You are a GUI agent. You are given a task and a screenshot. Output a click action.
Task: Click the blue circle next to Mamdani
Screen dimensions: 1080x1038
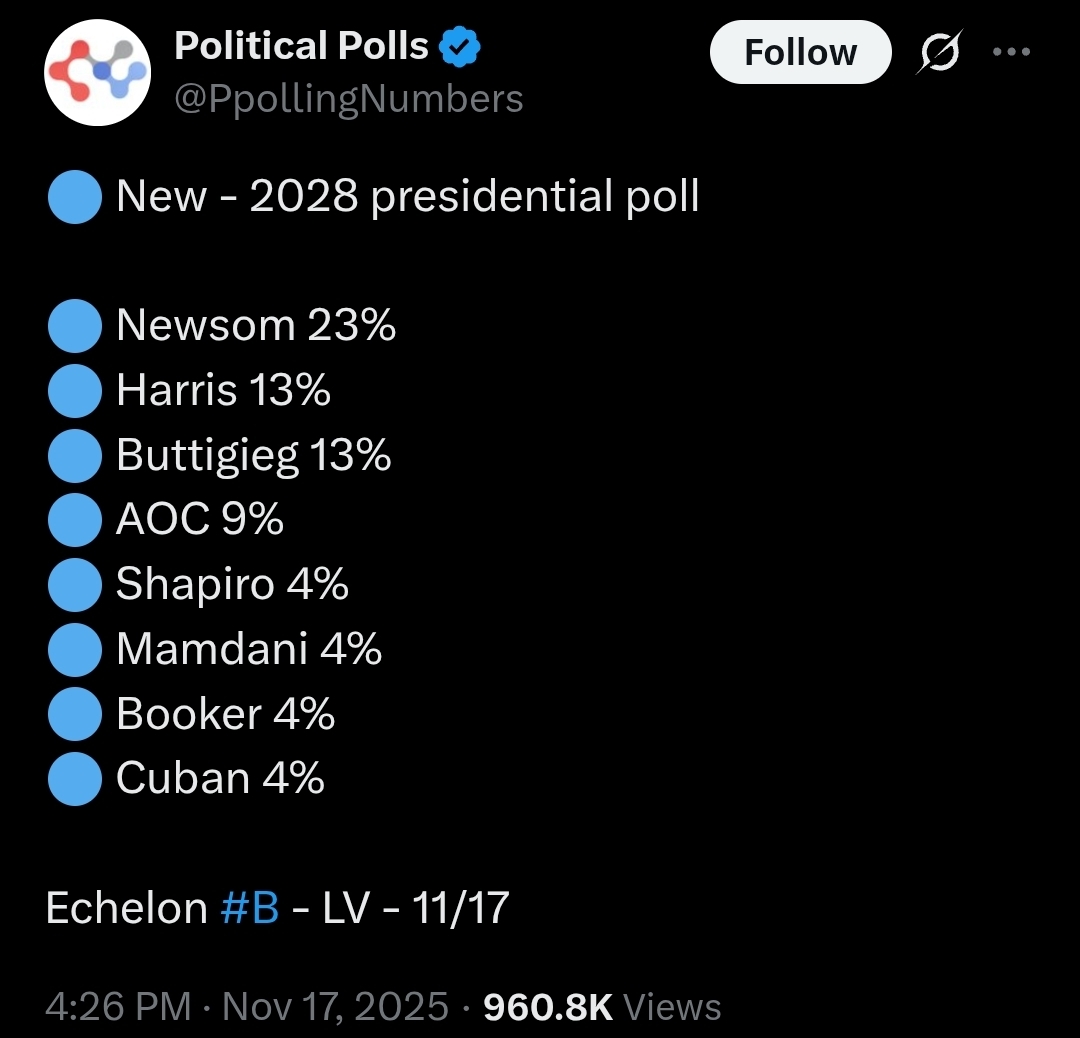(x=74, y=650)
